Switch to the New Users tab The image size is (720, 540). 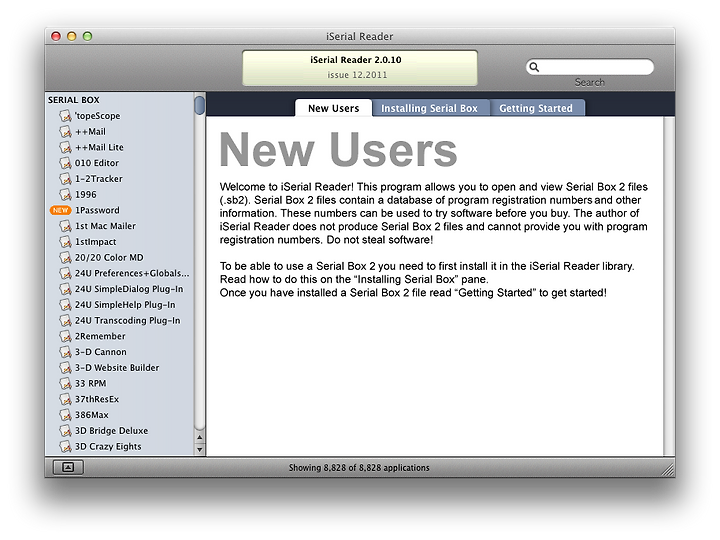333,108
